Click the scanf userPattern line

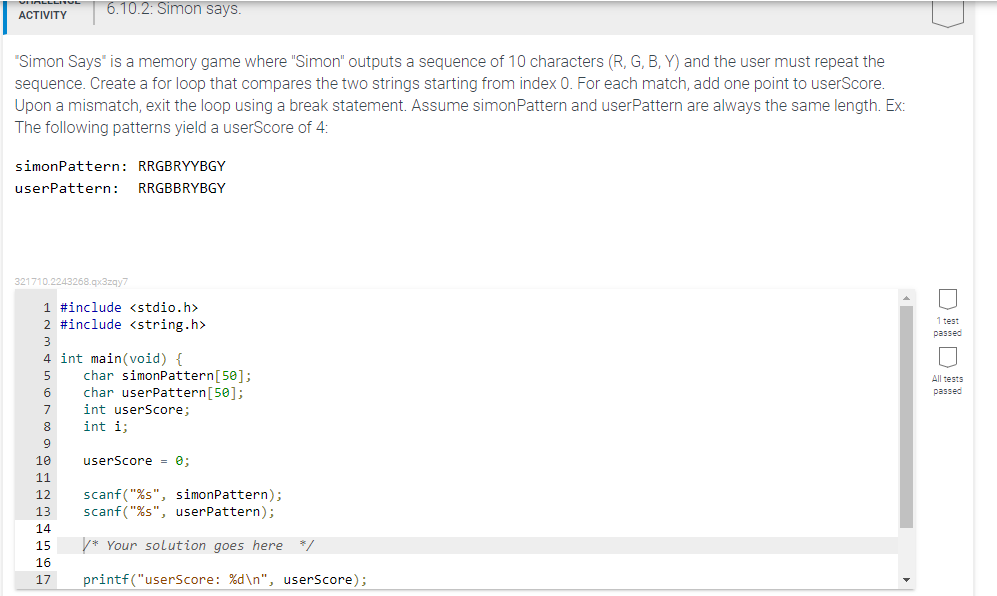(x=179, y=512)
